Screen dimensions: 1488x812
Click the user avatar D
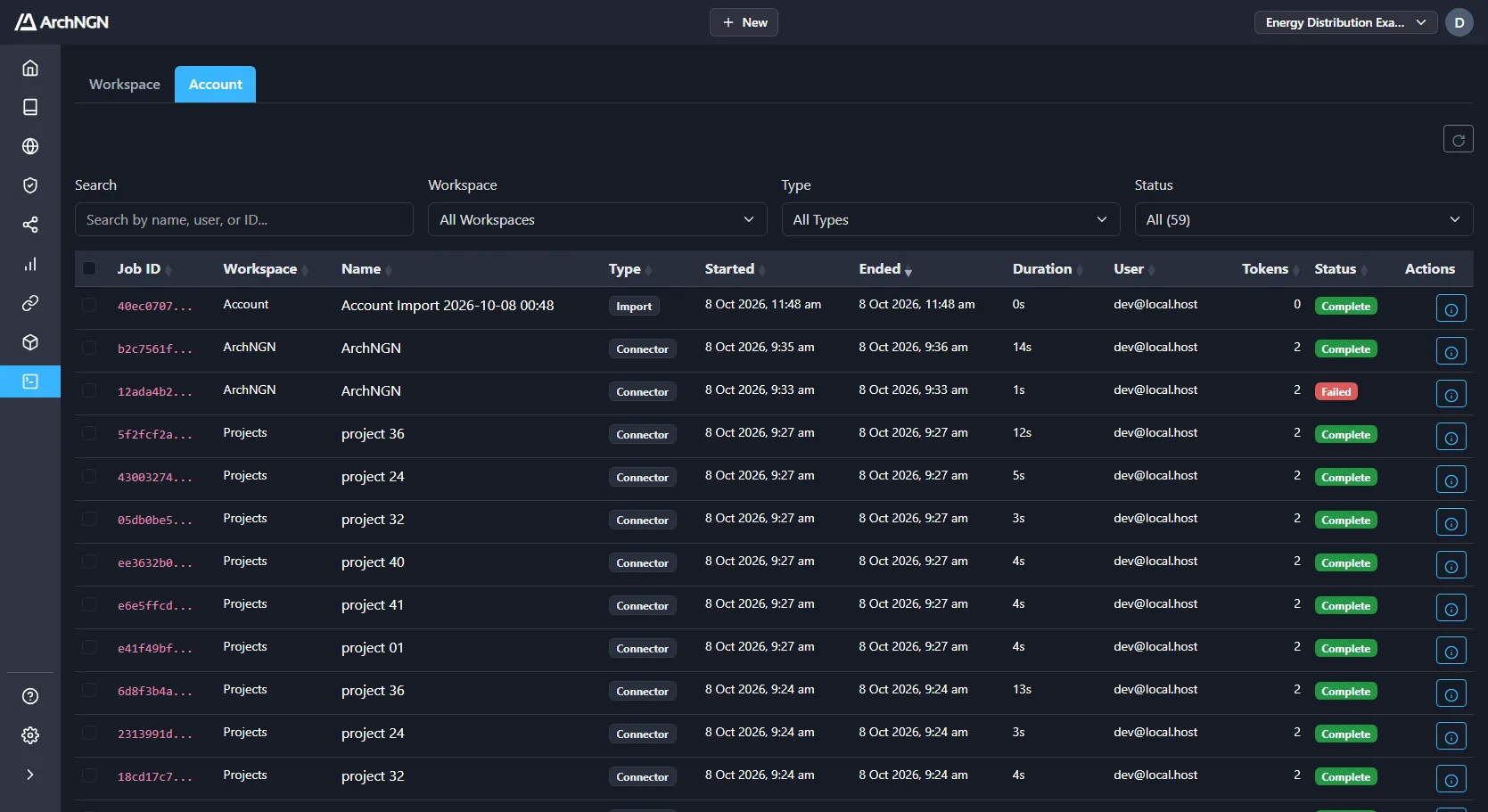[1459, 22]
